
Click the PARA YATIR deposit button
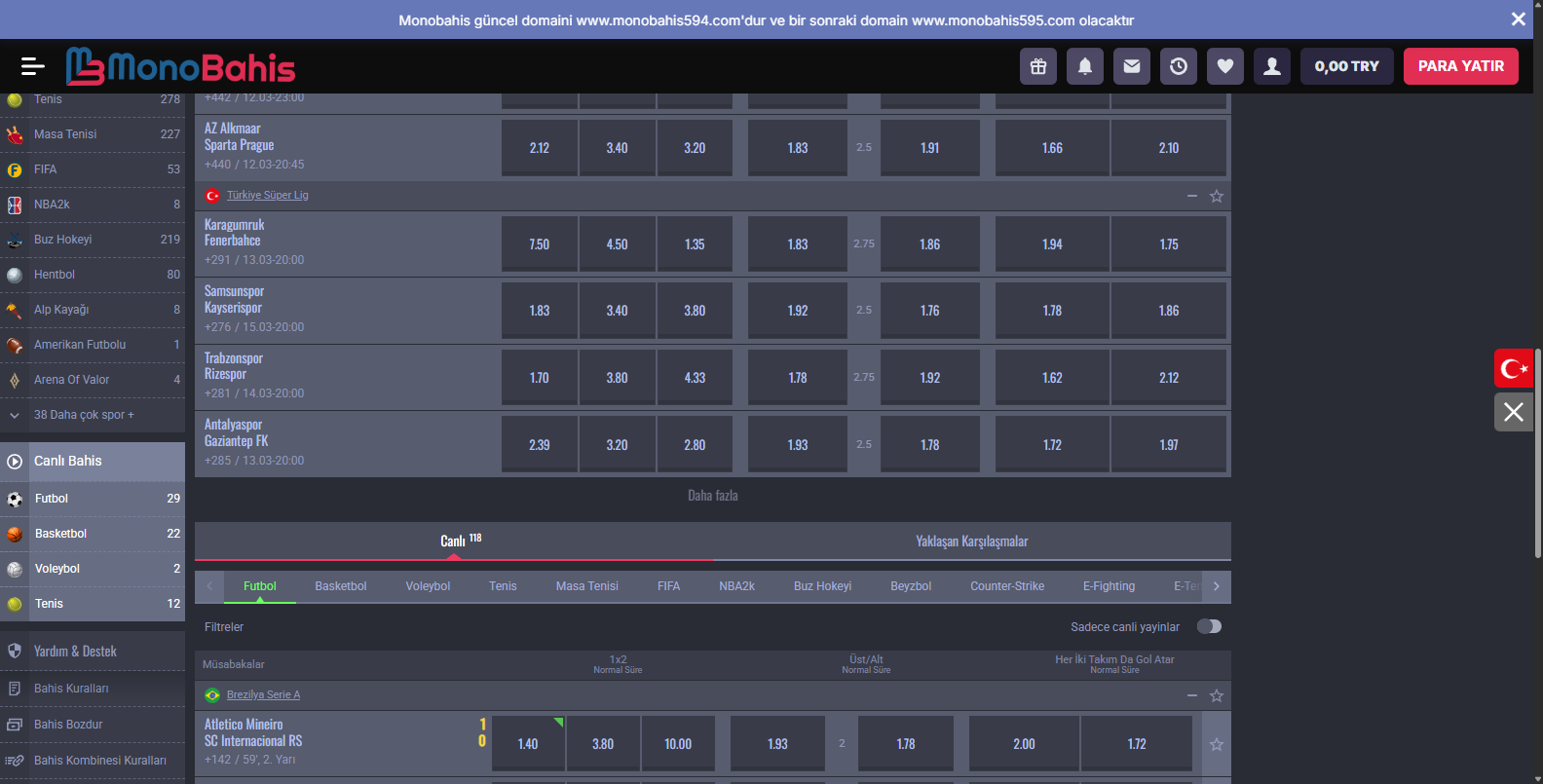(1460, 66)
